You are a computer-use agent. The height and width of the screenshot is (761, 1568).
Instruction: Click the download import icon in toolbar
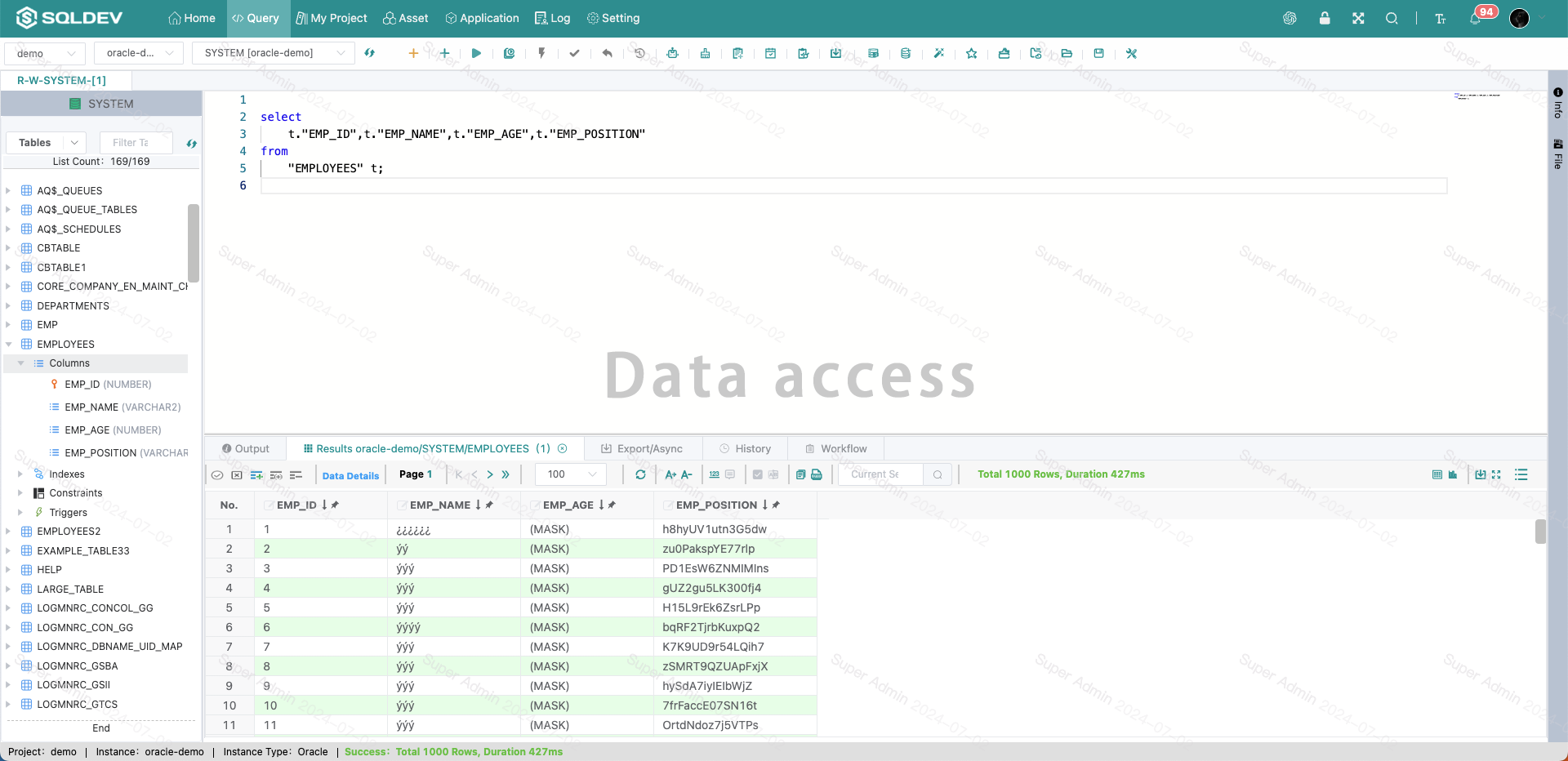pyautogui.click(x=835, y=53)
